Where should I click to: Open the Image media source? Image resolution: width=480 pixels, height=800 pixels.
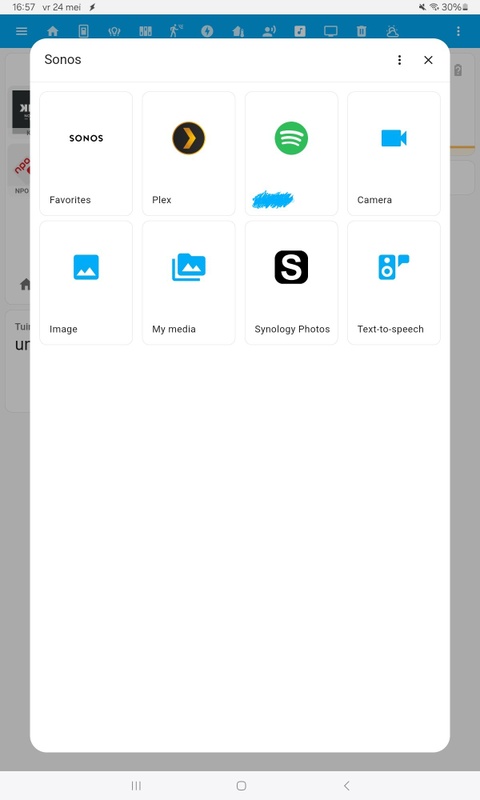pyautogui.click(x=86, y=283)
